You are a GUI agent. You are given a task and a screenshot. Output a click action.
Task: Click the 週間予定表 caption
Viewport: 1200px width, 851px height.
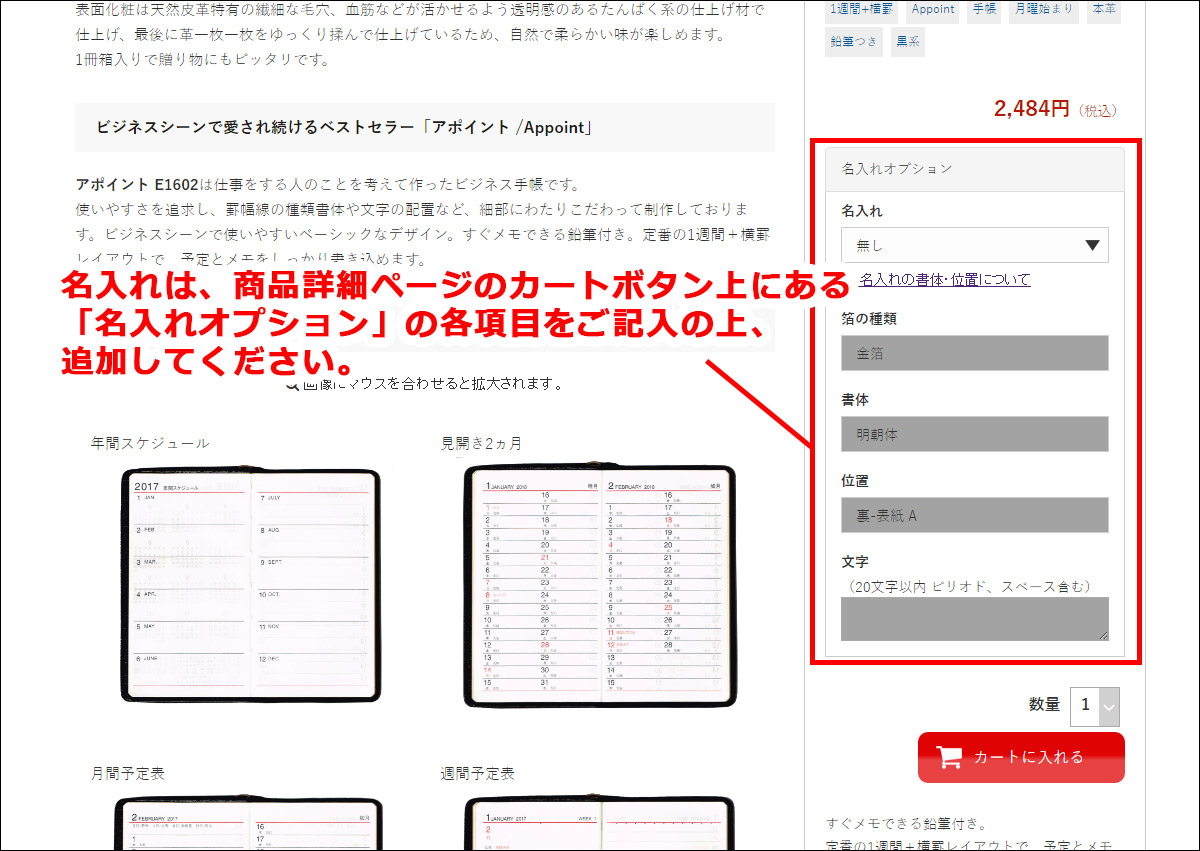coord(478,774)
